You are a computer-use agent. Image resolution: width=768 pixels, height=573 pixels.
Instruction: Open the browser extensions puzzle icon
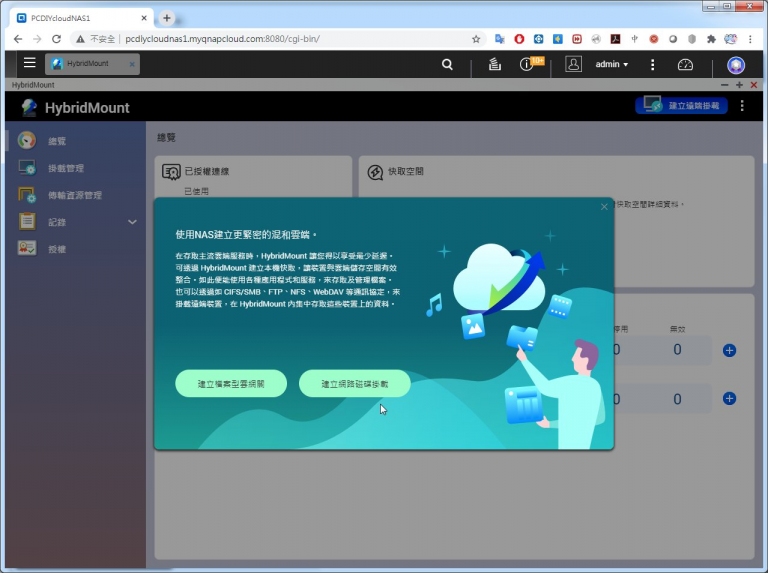click(711, 39)
